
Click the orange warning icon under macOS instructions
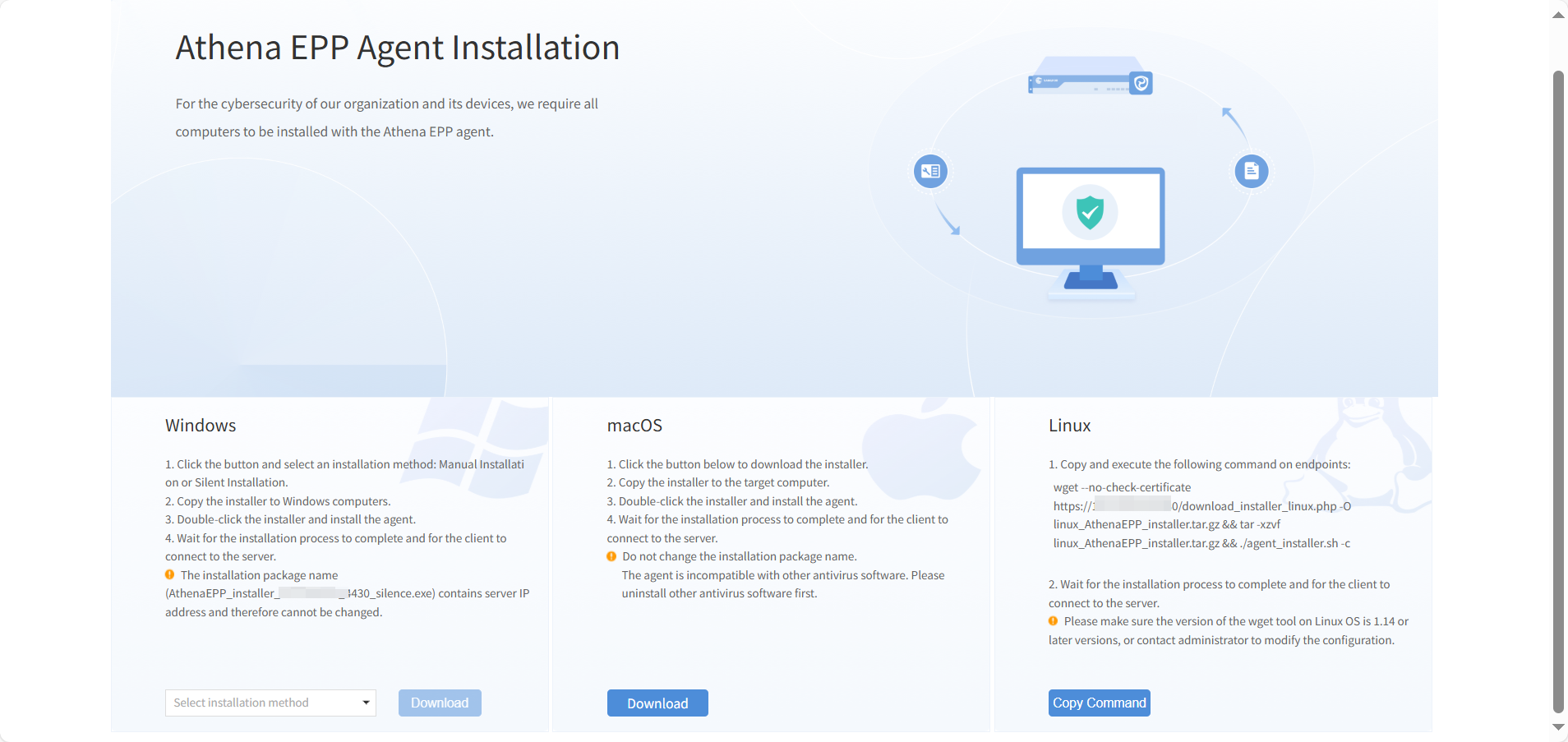[x=611, y=556]
